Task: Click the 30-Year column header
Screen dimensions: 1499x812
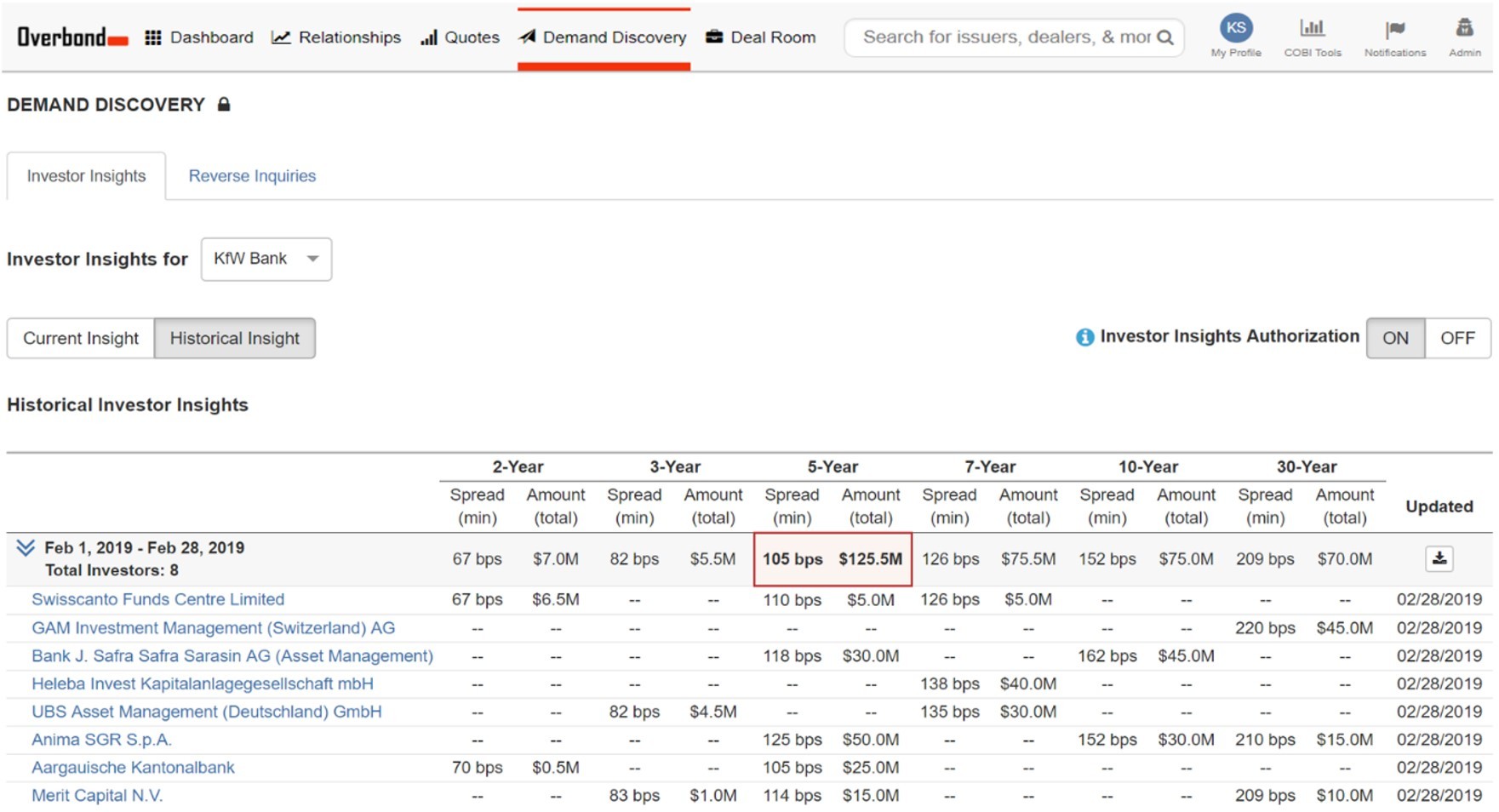Action: click(1307, 466)
